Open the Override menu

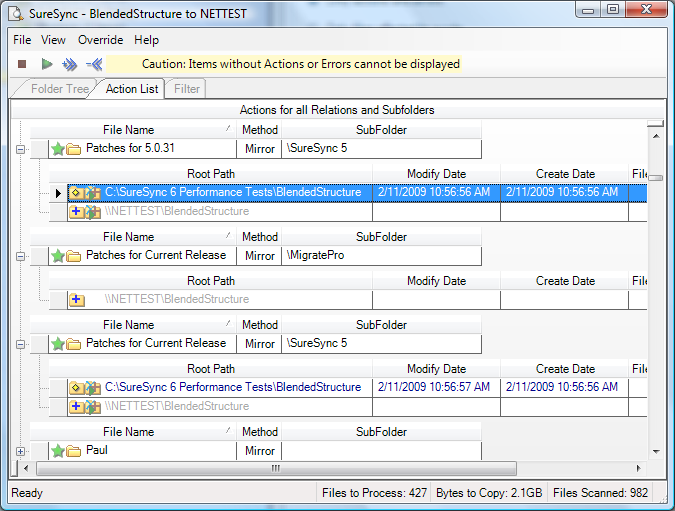[100, 40]
